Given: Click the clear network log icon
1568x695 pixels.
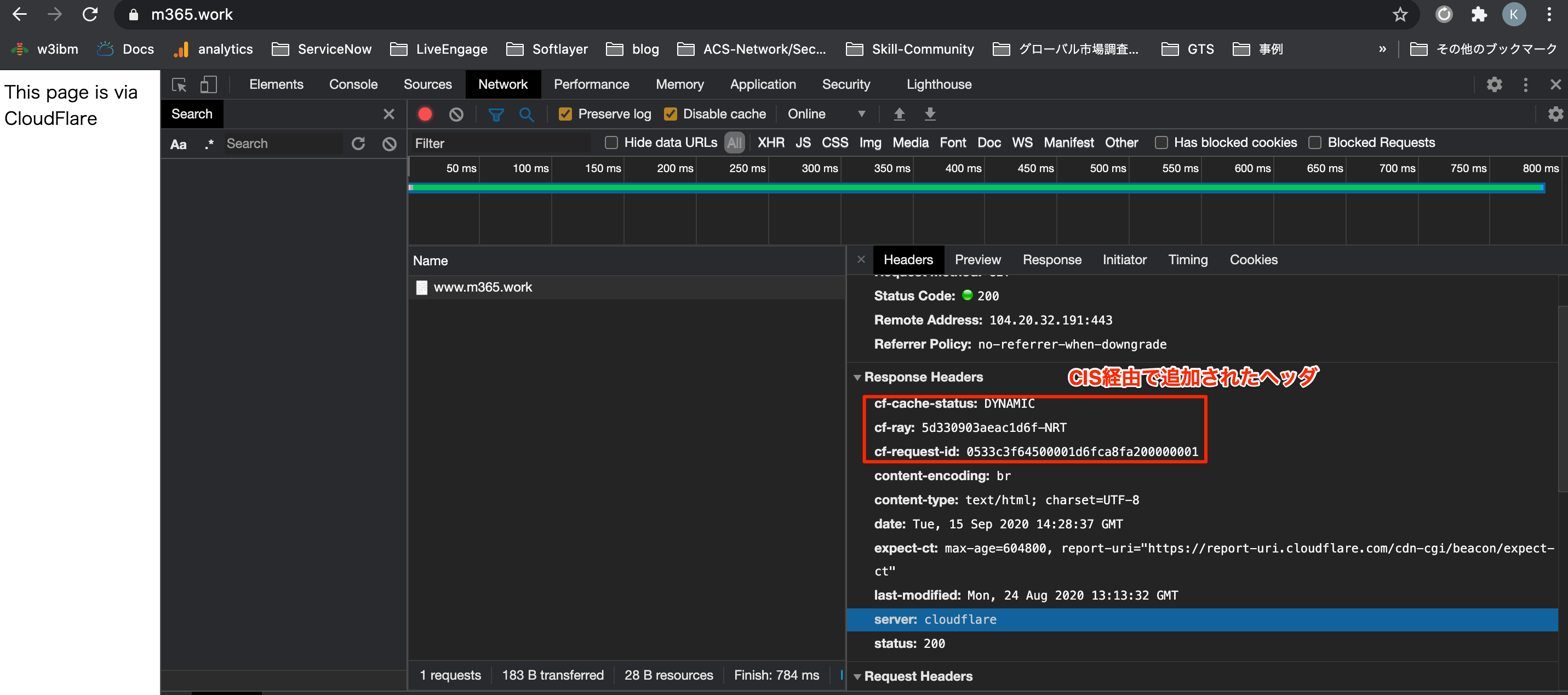Looking at the screenshot, I should [x=456, y=114].
